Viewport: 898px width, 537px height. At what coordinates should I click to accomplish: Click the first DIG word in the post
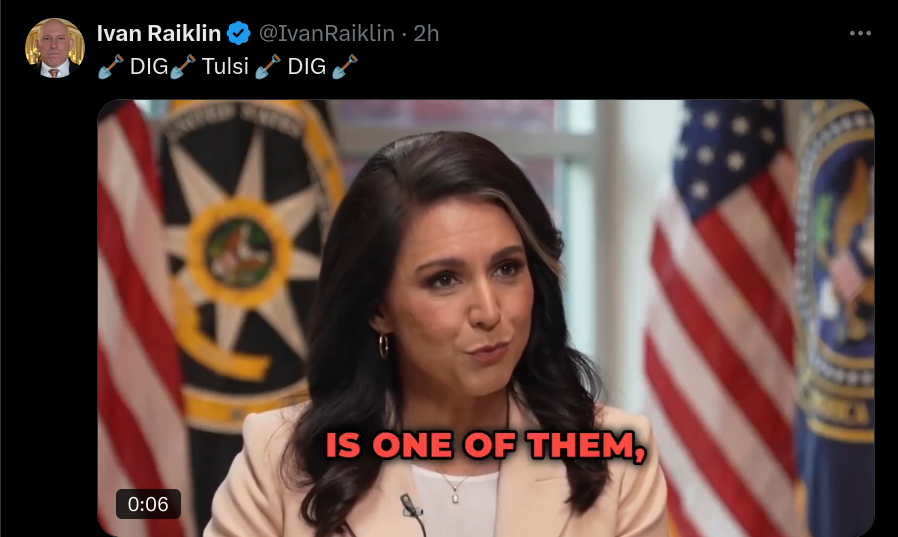(149, 66)
